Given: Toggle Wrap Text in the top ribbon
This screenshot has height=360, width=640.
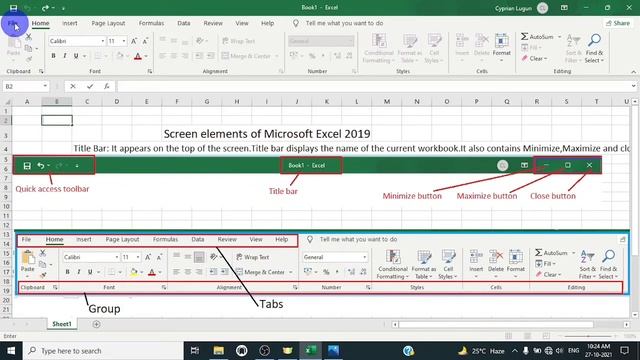Looking at the screenshot, I should point(239,41).
